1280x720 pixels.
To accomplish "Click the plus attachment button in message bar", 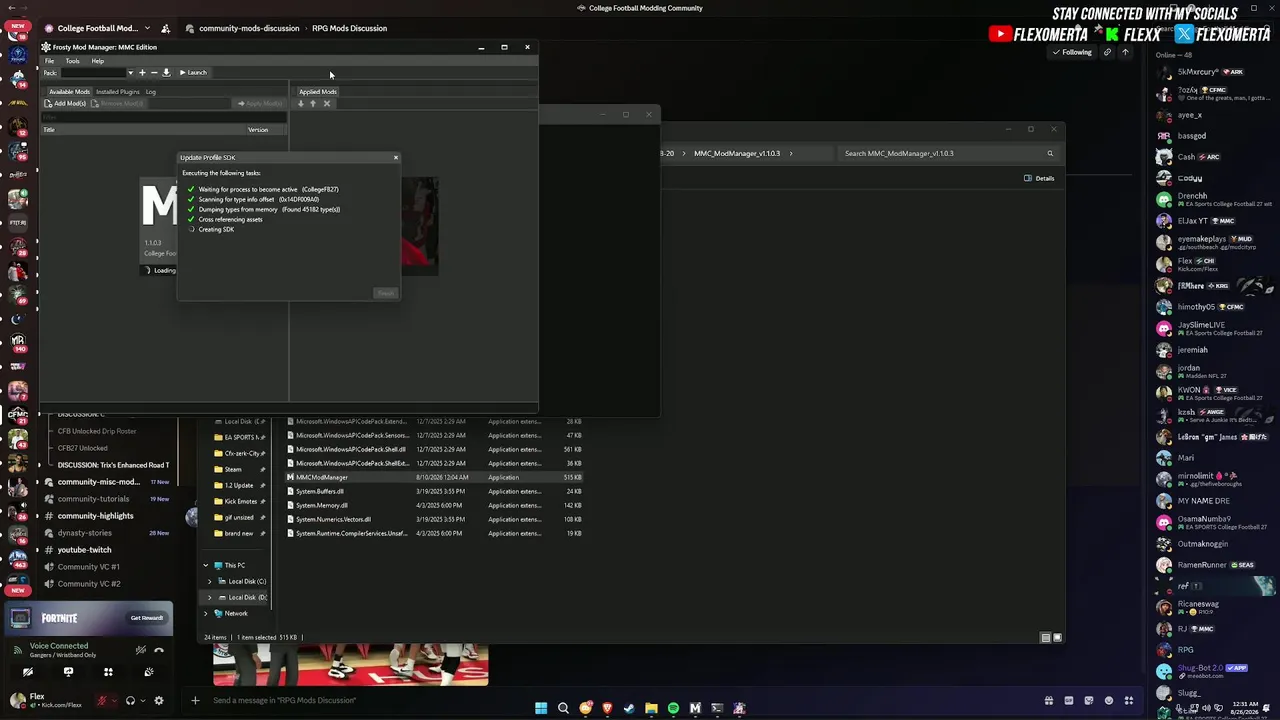I will coord(195,700).
